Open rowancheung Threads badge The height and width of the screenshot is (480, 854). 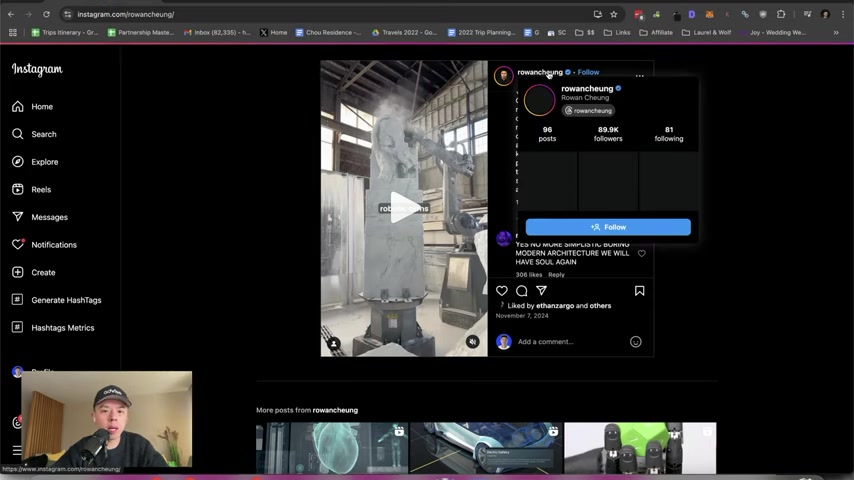click(x=588, y=111)
